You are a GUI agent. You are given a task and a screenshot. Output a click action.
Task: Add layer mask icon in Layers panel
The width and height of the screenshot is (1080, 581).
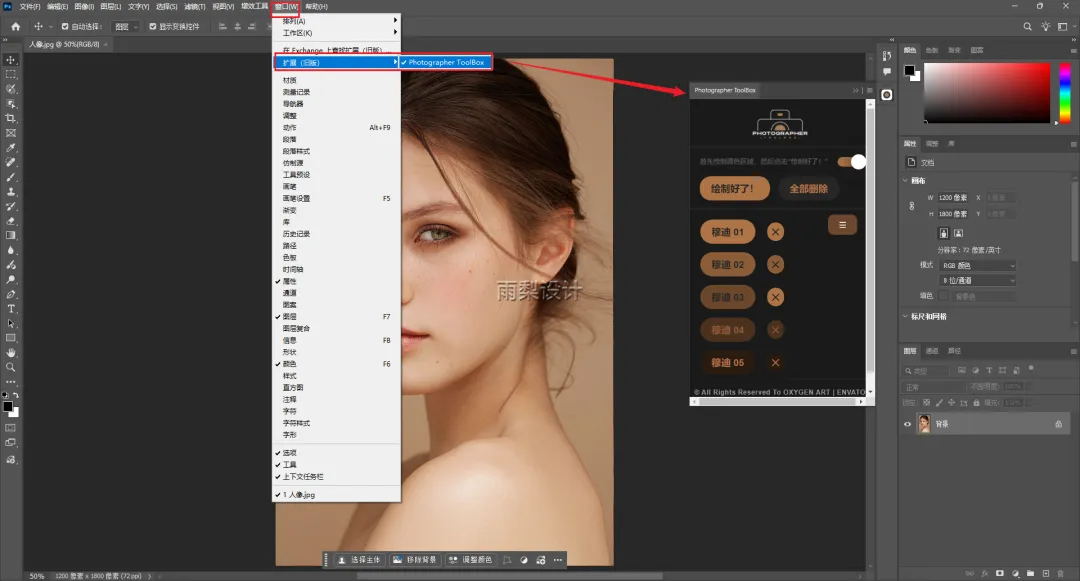[999, 573]
